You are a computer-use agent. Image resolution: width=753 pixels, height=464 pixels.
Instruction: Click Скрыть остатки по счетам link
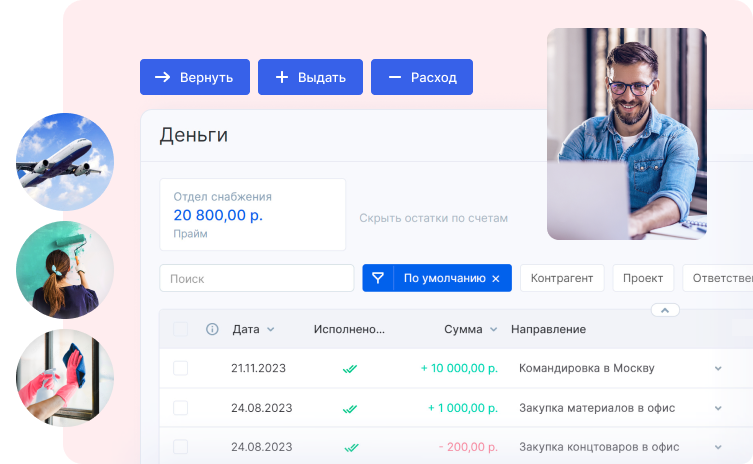click(433, 218)
